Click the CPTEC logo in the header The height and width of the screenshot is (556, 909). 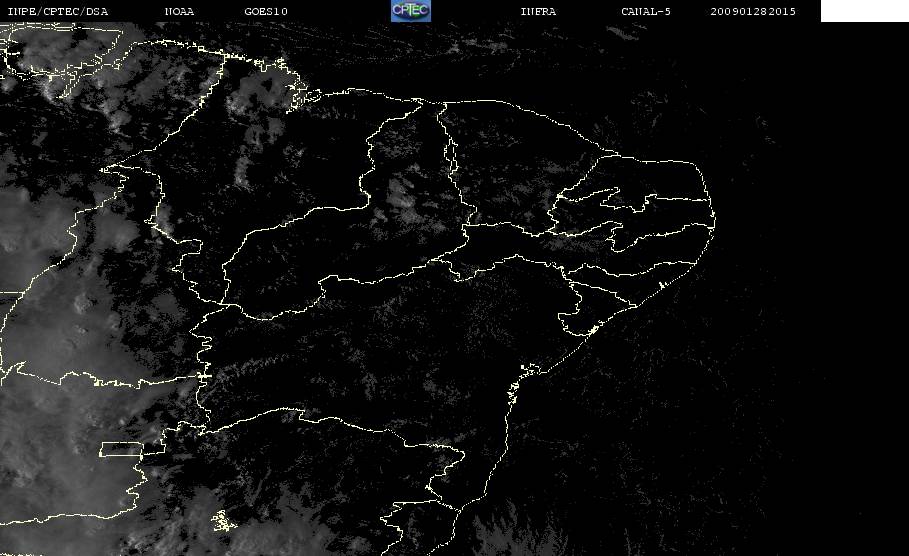410,10
